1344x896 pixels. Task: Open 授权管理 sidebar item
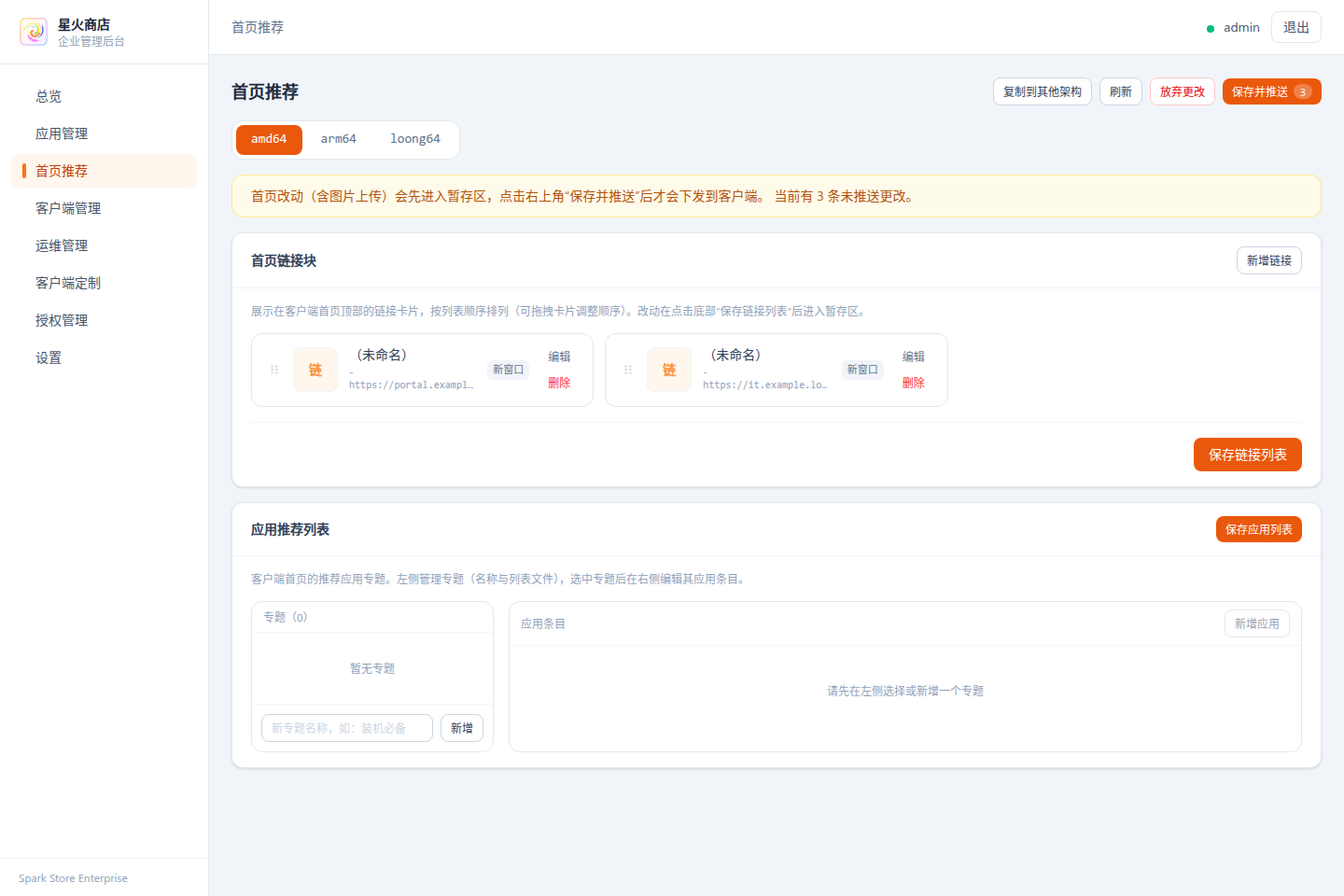(x=105, y=320)
